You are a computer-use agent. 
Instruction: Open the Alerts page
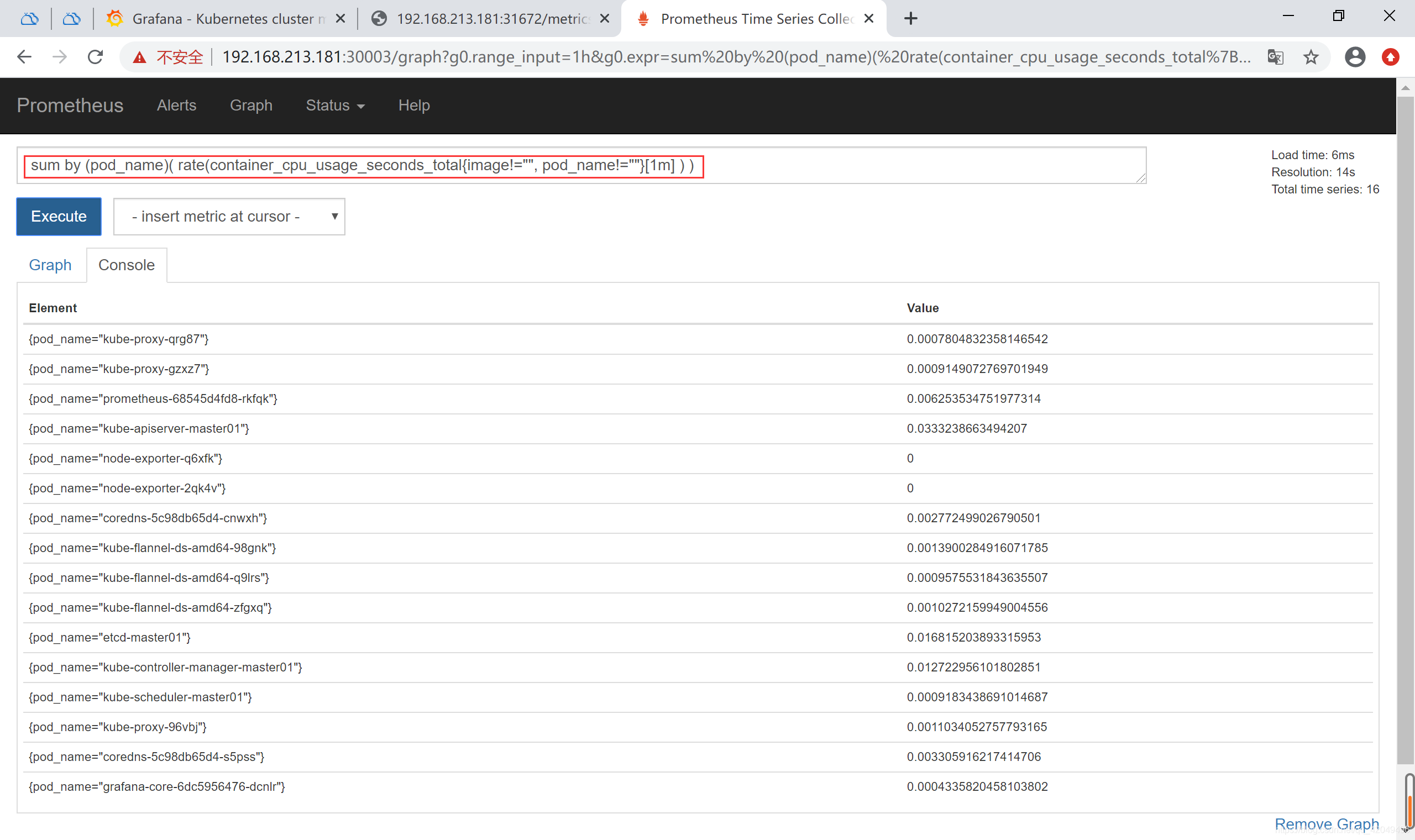click(176, 106)
